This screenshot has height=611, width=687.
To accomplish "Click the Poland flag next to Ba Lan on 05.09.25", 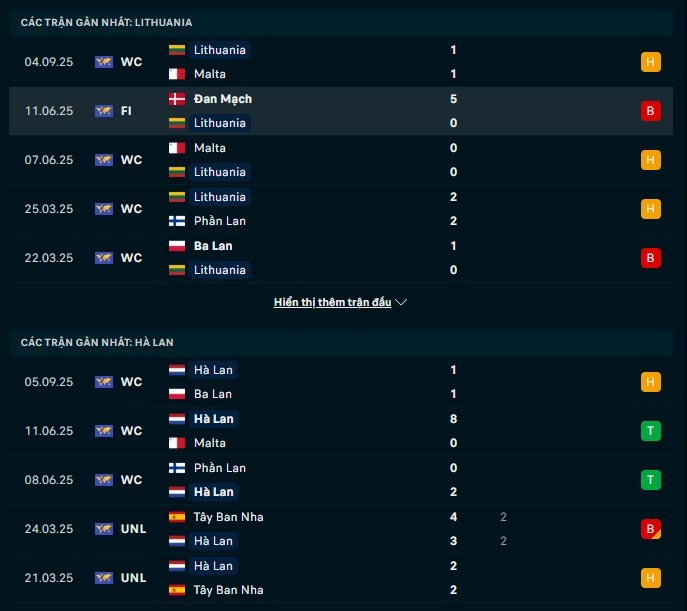I will [x=177, y=394].
